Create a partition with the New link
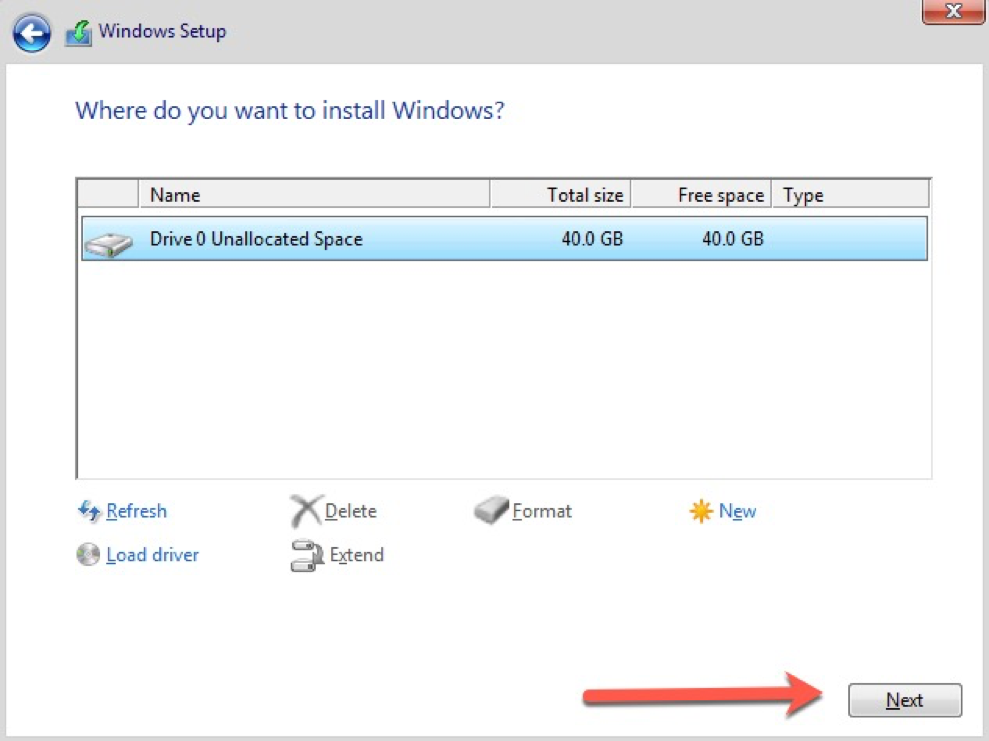989x741 pixels. coord(737,511)
